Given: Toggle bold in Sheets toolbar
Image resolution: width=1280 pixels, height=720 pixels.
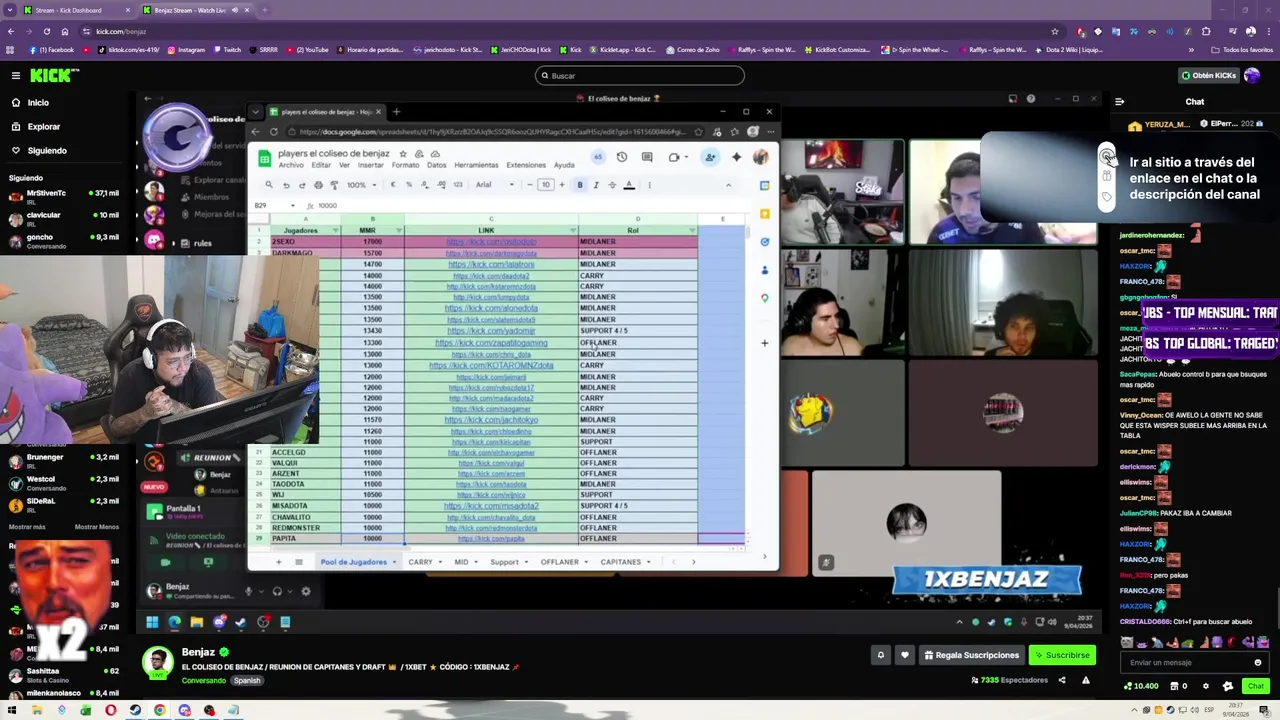Looking at the screenshot, I should pyautogui.click(x=579, y=185).
